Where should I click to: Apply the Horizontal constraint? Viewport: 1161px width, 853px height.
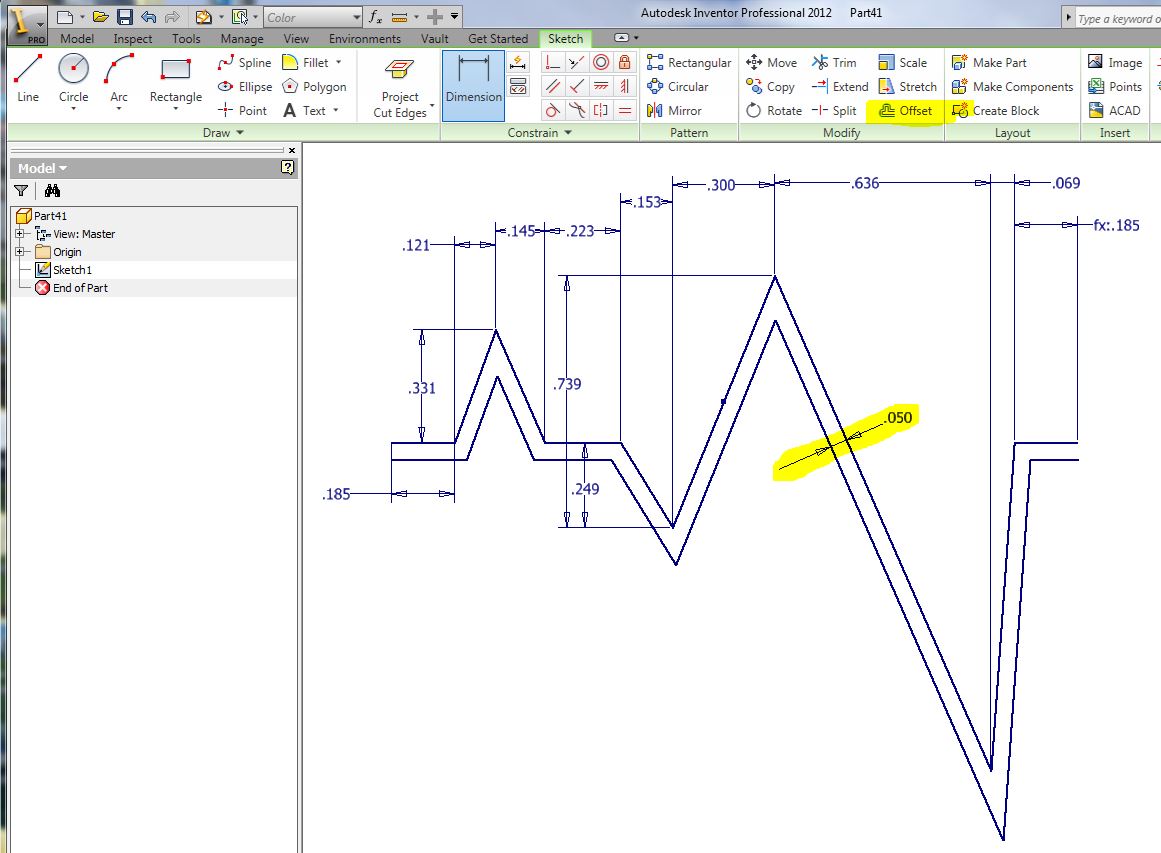[x=601, y=87]
